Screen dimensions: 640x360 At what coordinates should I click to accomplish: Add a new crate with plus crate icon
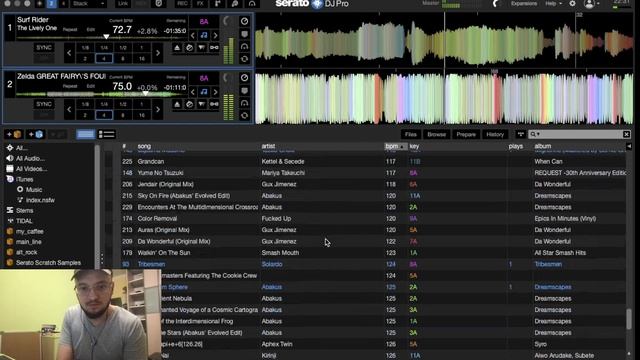13,134
